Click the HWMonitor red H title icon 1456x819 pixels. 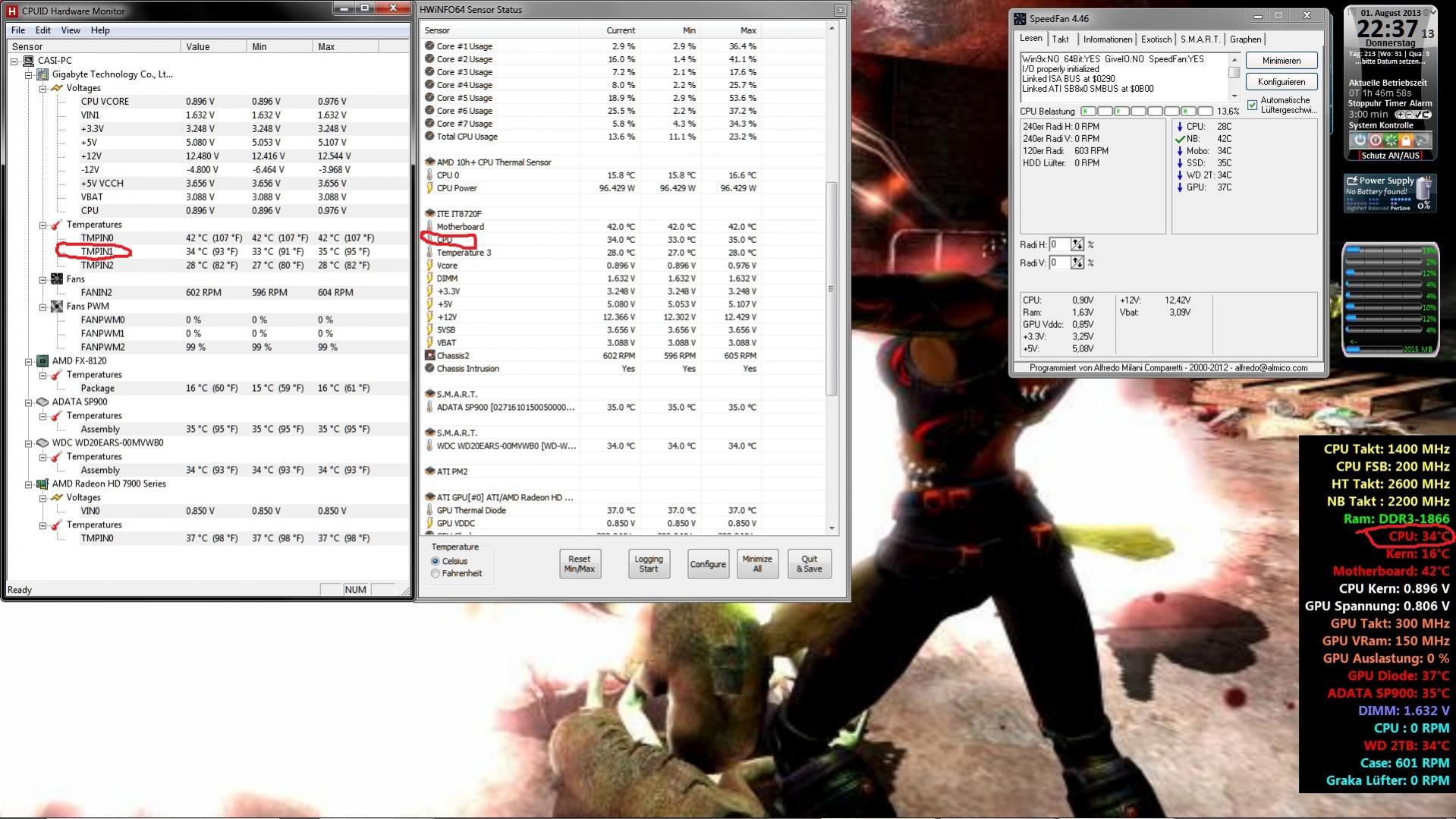pos(11,11)
